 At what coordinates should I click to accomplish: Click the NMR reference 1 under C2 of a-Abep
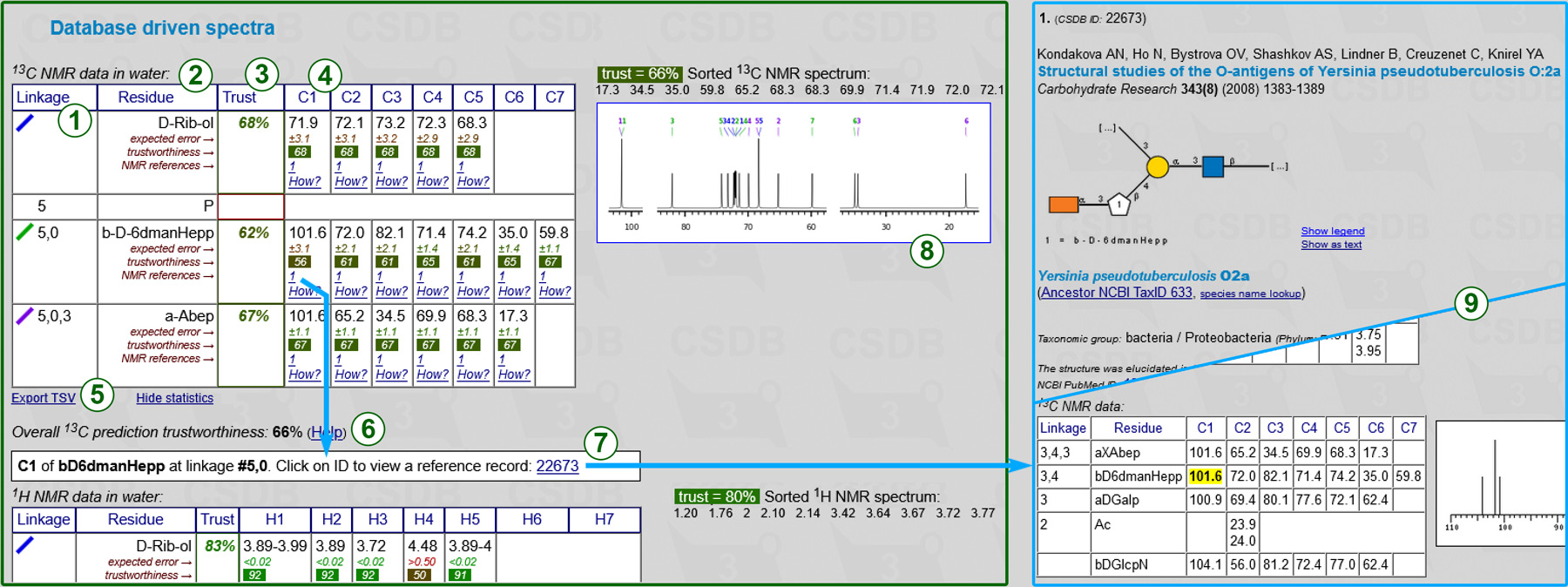338,360
